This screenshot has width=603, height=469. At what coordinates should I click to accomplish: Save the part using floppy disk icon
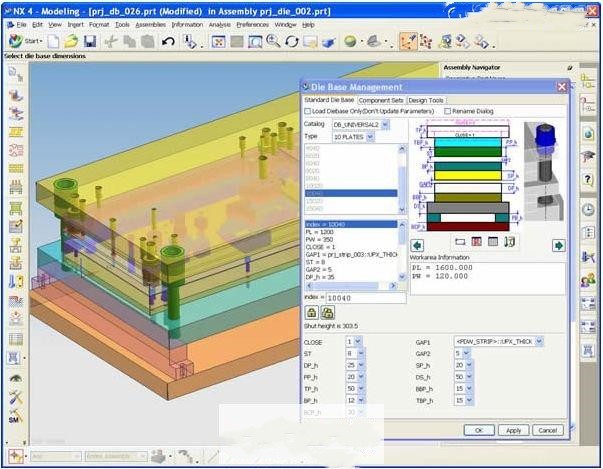pyautogui.click(x=90, y=41)
